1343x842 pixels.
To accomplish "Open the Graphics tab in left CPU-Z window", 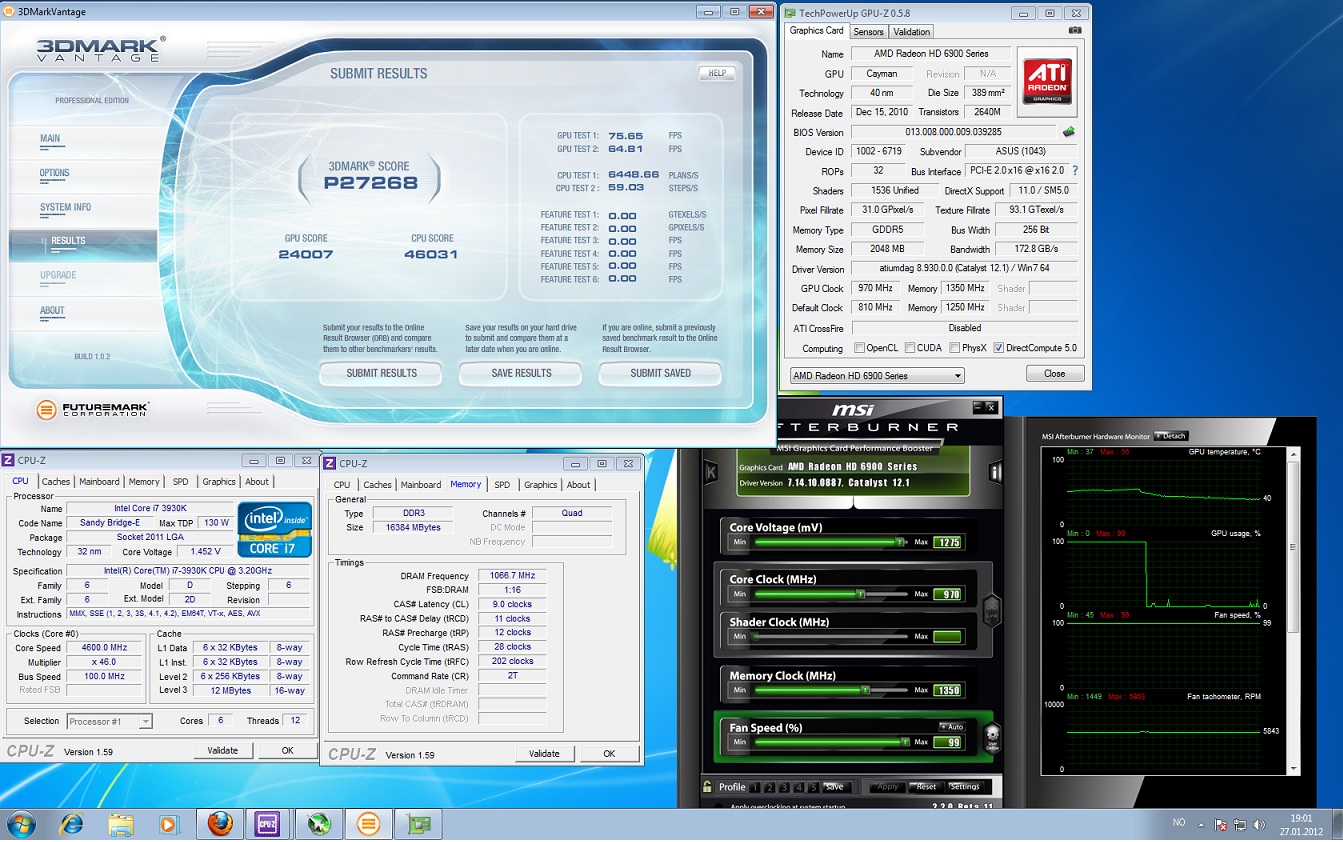I will [219, 482].
